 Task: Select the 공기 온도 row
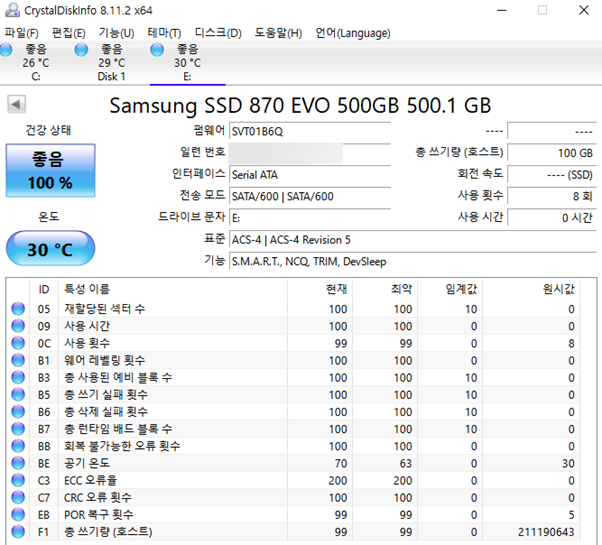pyautogui.click(x=294, y=463)
